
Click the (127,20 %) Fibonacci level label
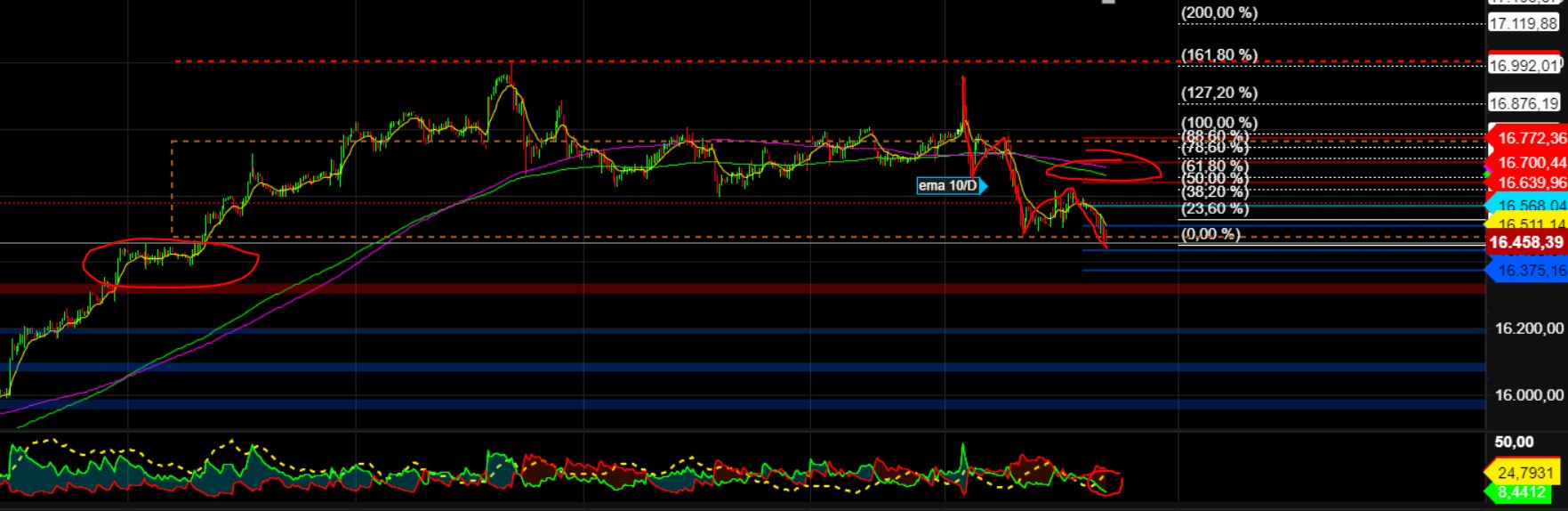click(x=1218, y=93)
